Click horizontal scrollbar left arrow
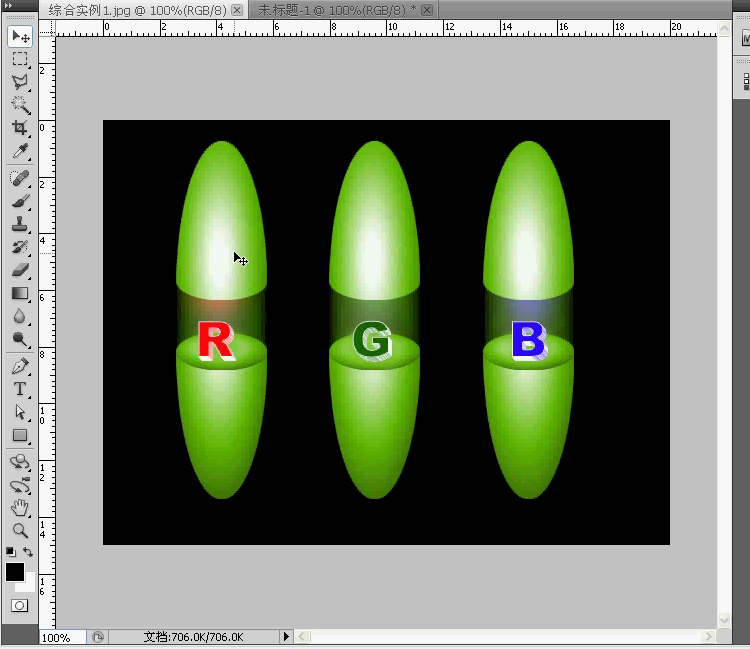The height and width of the screenshot is (649, 750). pyautogui.click(x=302, y=637)
